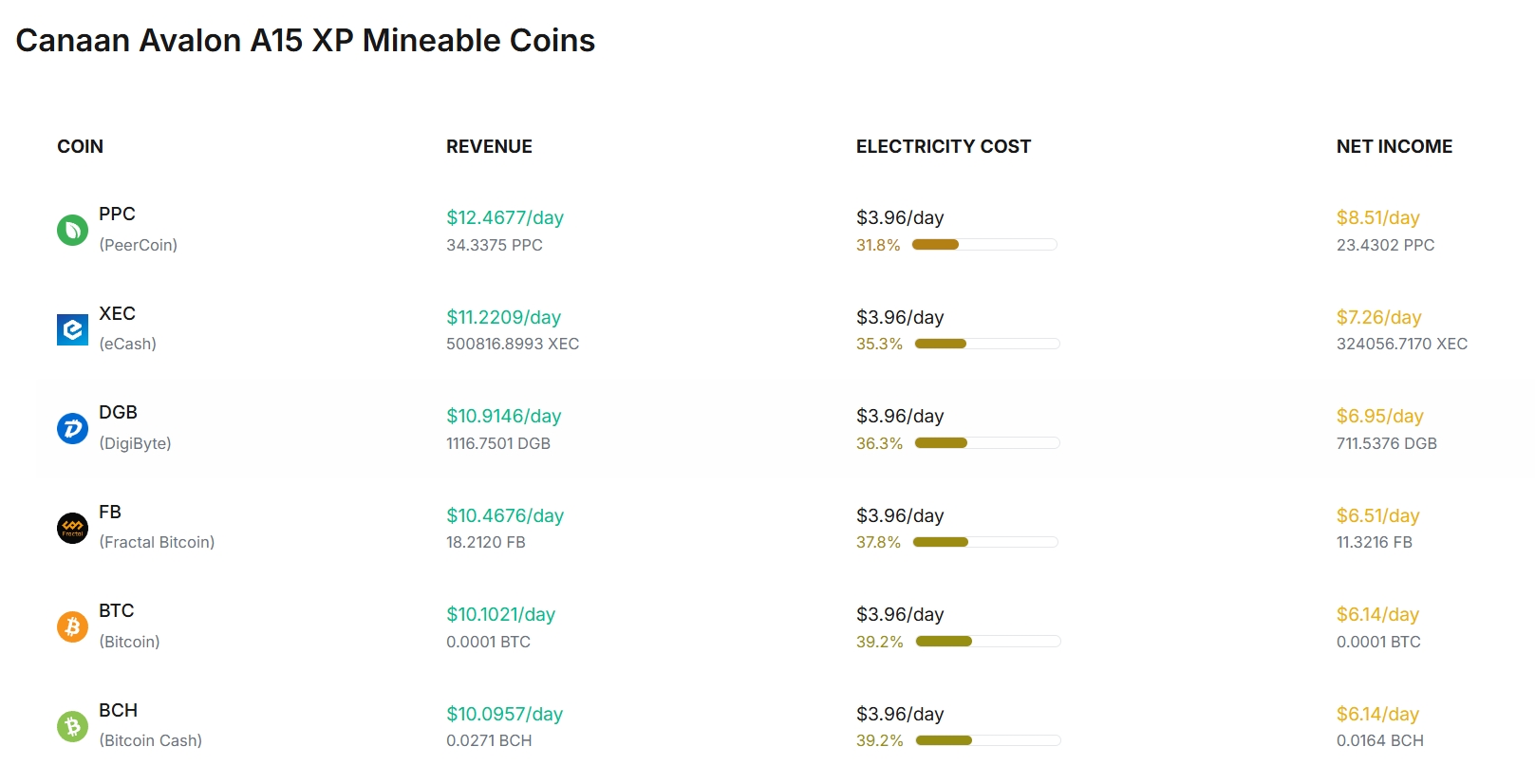Select the BCH coin label
Viewport: 1535px width, 784px height.
118,711
